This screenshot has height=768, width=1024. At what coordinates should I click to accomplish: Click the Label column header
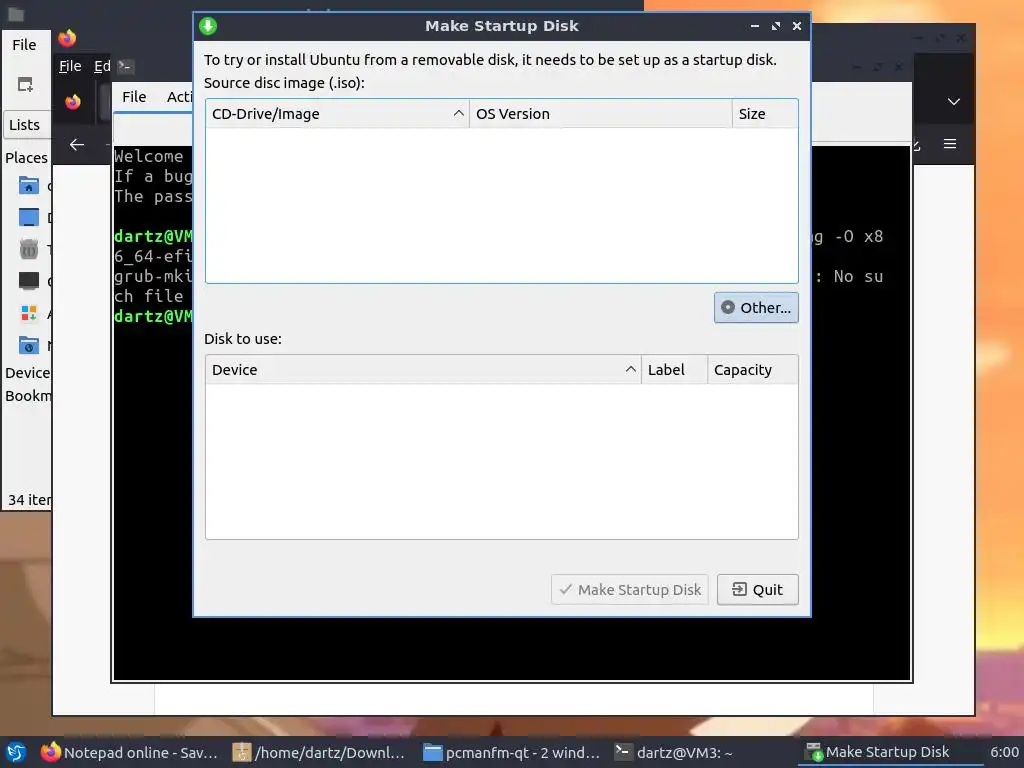(x=675, y=370)
